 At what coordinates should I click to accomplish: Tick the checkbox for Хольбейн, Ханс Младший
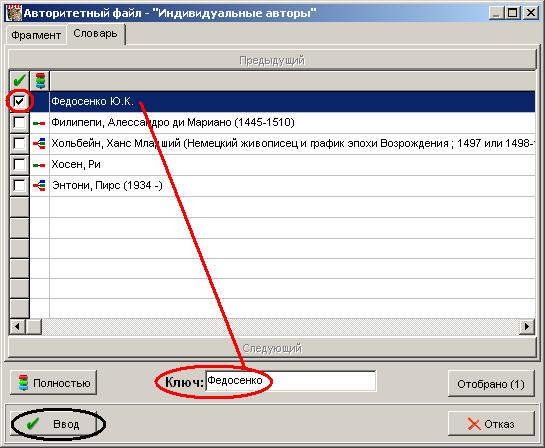[19, 143]
